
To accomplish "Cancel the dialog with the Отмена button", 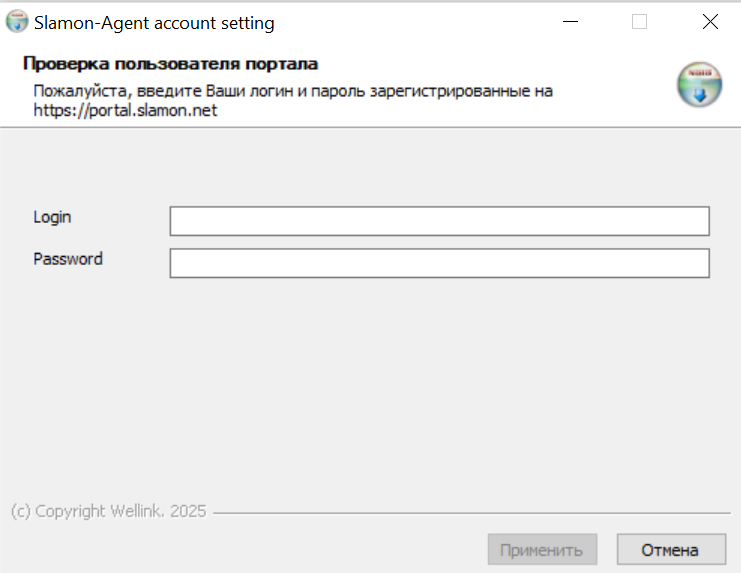I will tap(671, 549).
